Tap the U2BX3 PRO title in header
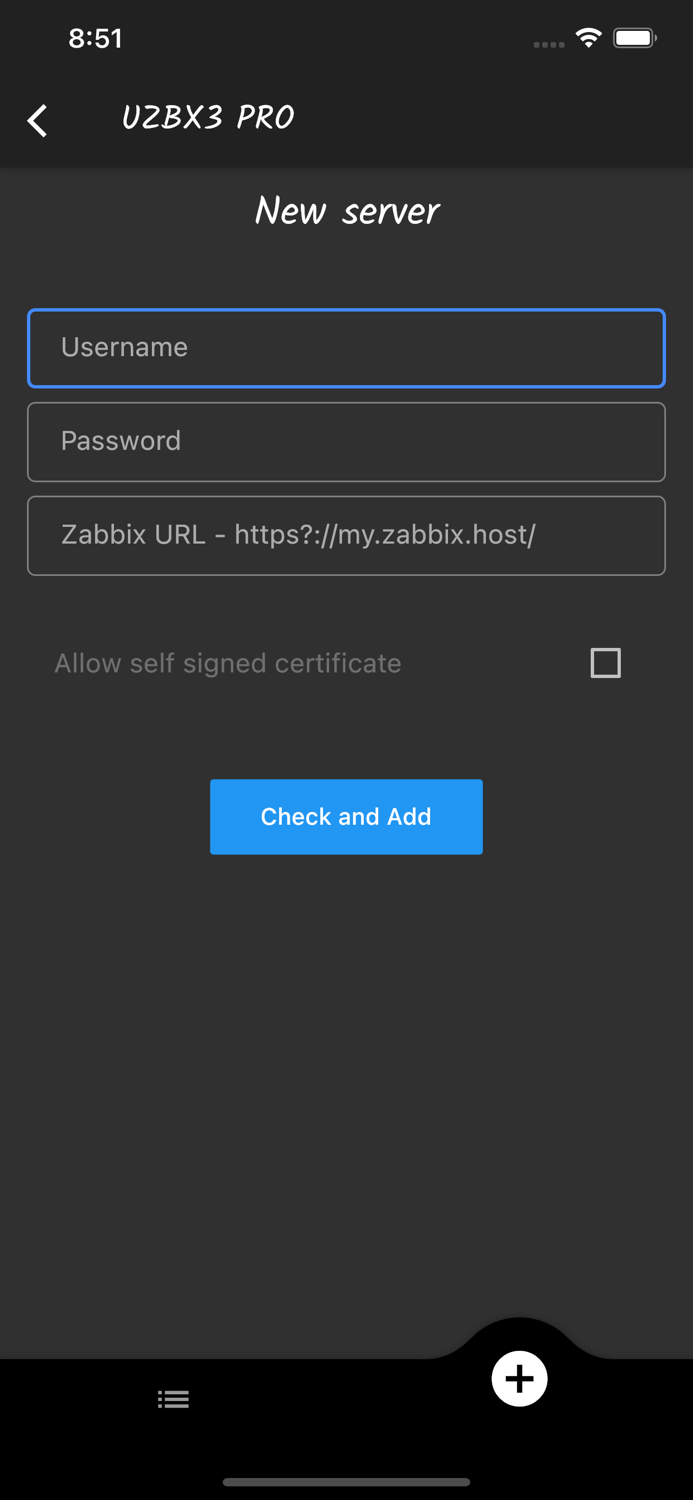This screenshot has width=693, height=1500. click(208, 117)
